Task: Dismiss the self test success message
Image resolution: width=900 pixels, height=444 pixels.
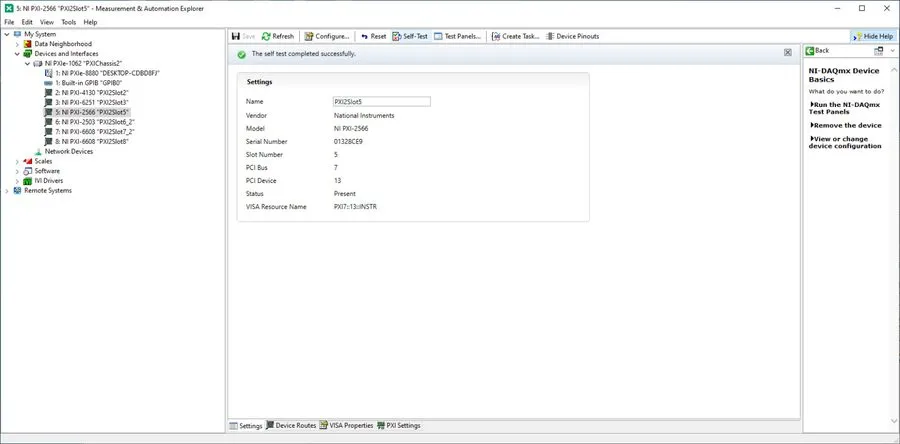Action: click(x=788, y=52)
